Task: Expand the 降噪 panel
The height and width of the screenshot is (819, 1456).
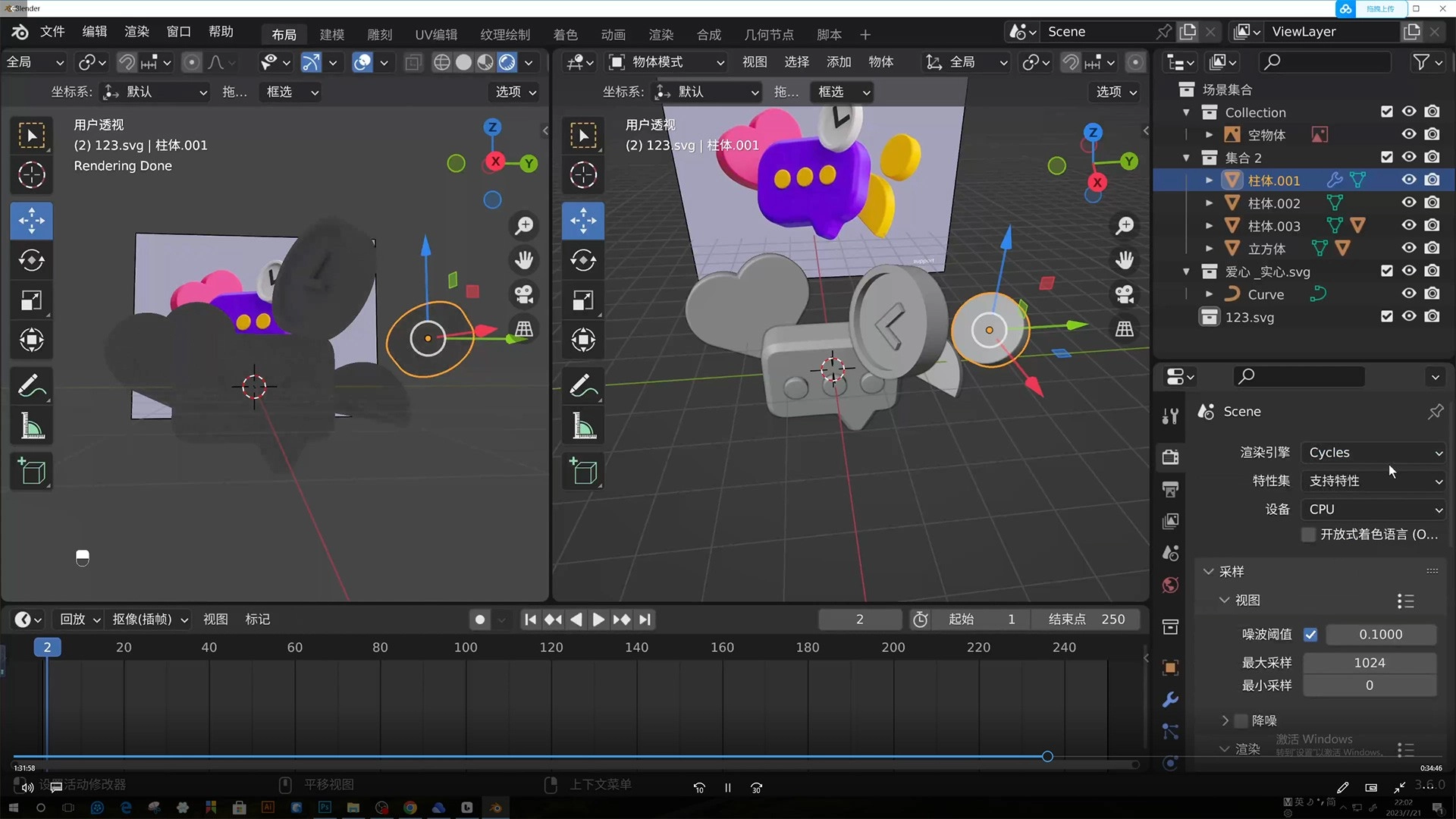Action: (1225, 720)
